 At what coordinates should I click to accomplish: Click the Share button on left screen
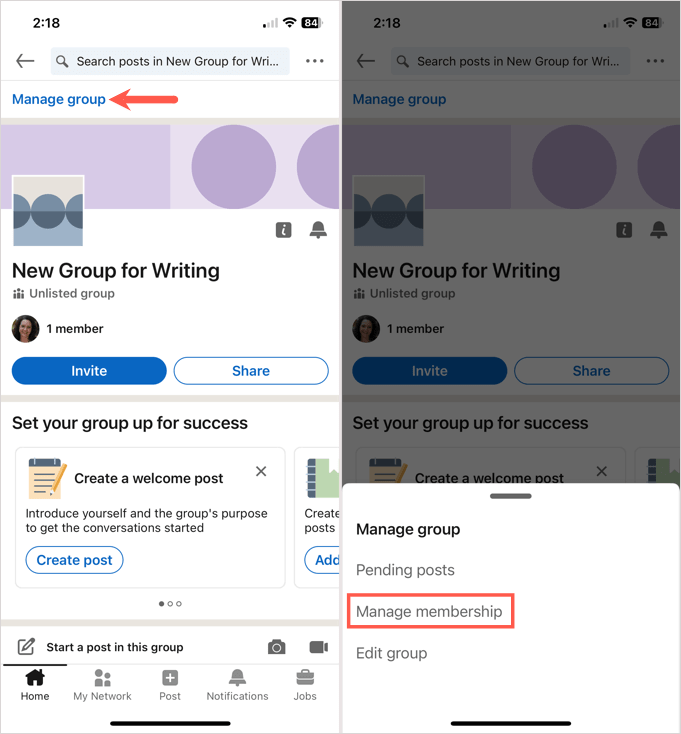tap(251, 371)
